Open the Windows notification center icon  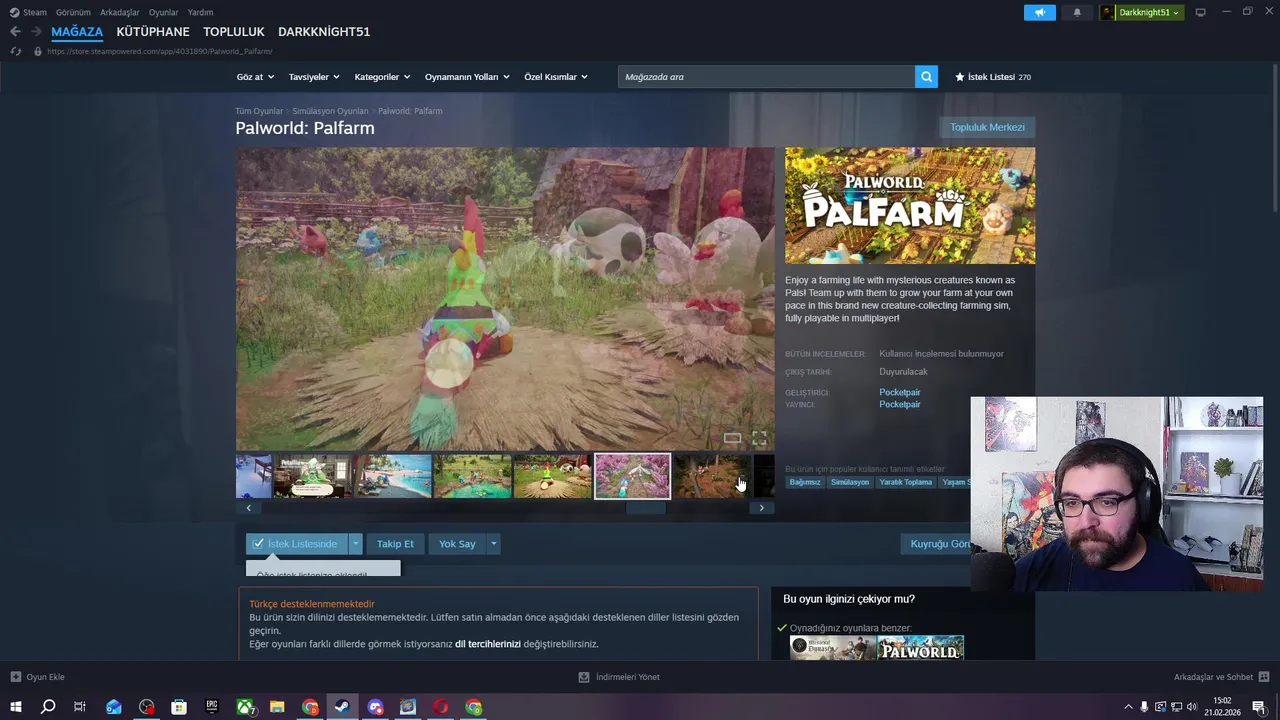(x=1259, y=707)
